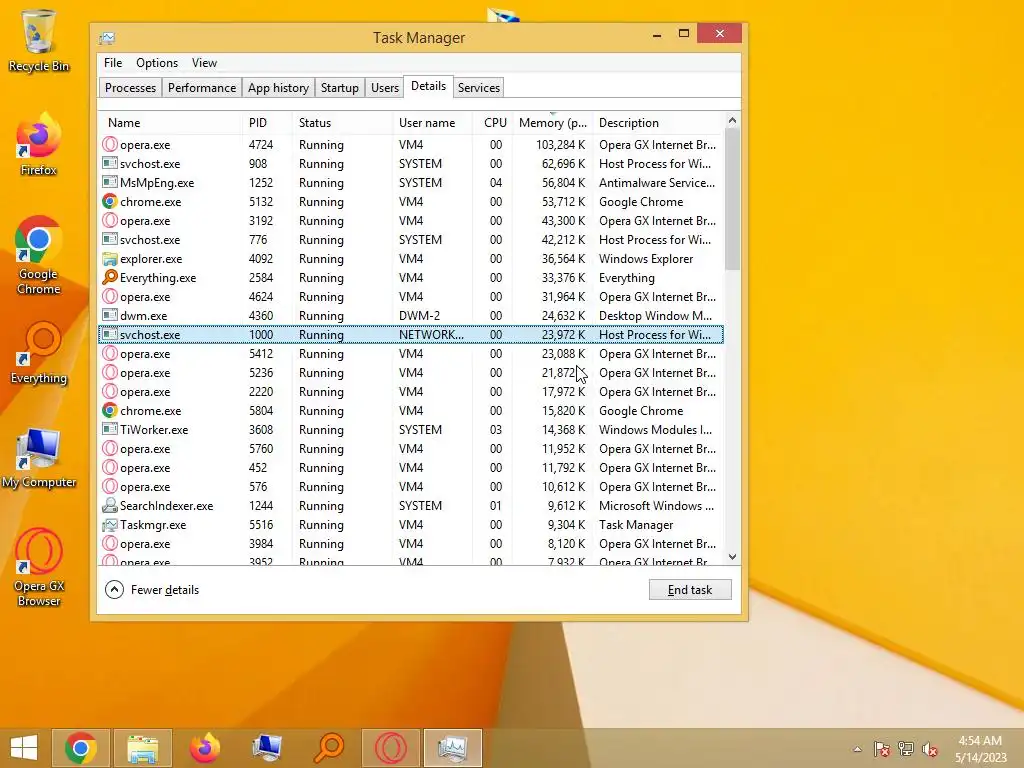
Task: Sort by the PID column header
Action: (266, 123)
